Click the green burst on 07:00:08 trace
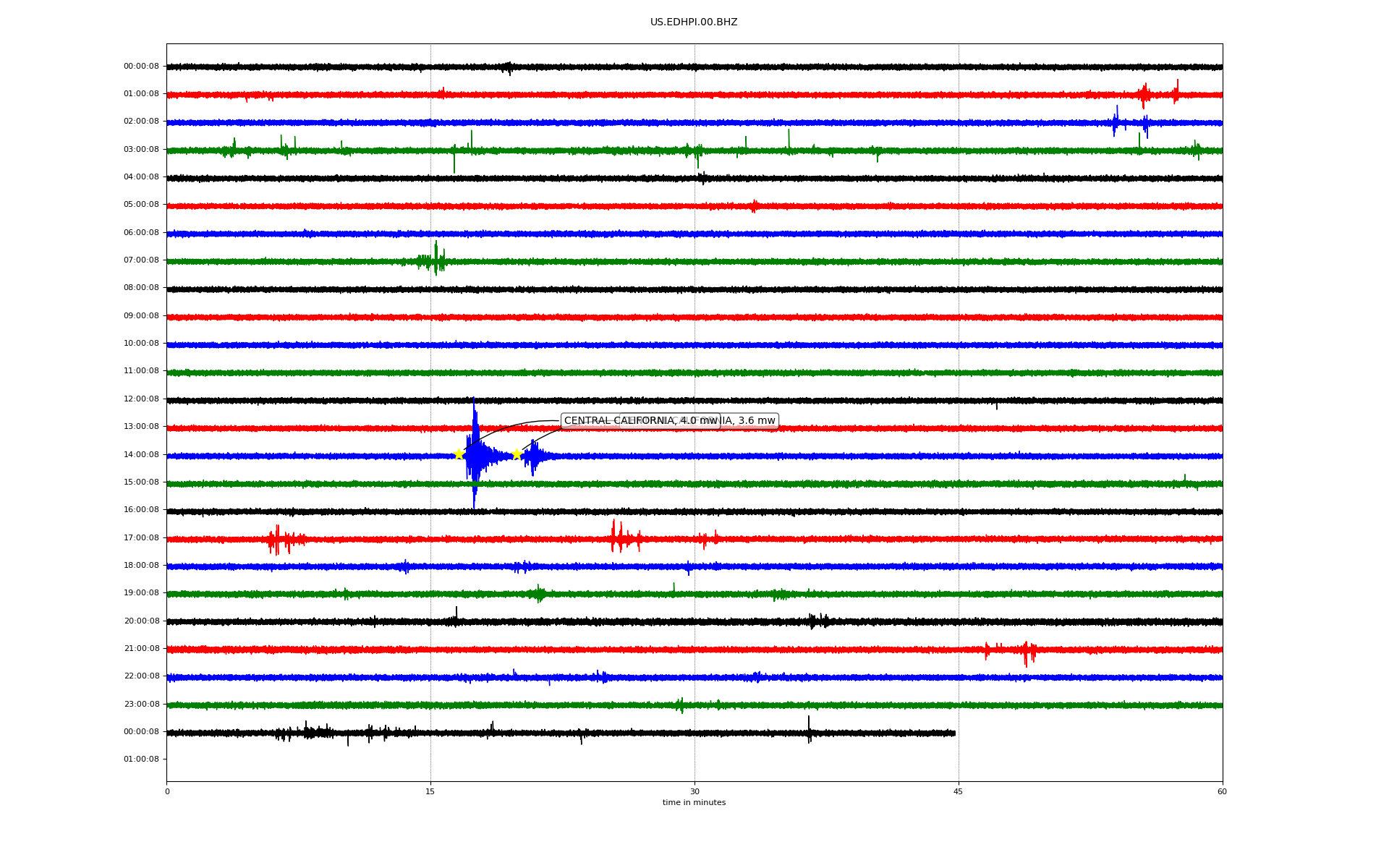The width and height of the screenshot is (1389, 868). click(436, 259)
